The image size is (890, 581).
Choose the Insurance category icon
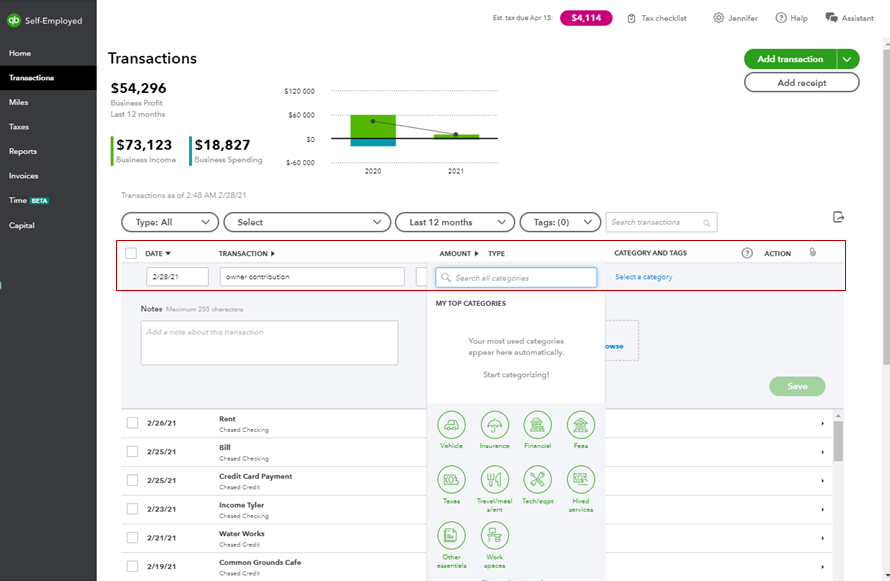click(x=494, y=425)
